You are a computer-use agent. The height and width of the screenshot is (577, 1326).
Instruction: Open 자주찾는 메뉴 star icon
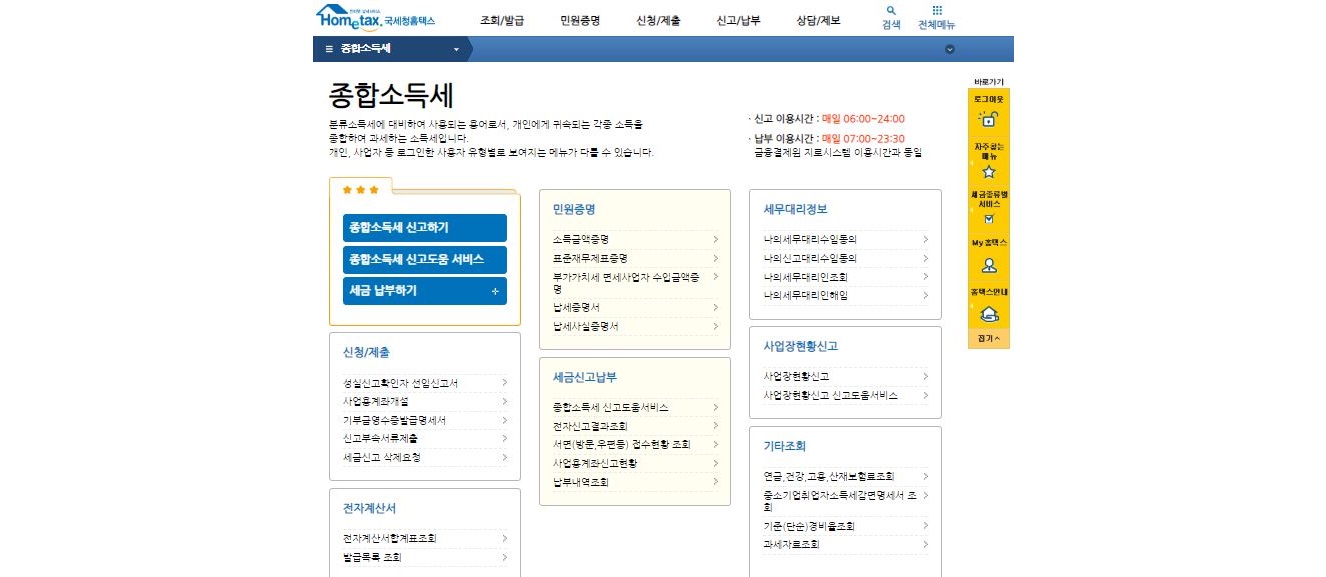coord(989,171)
